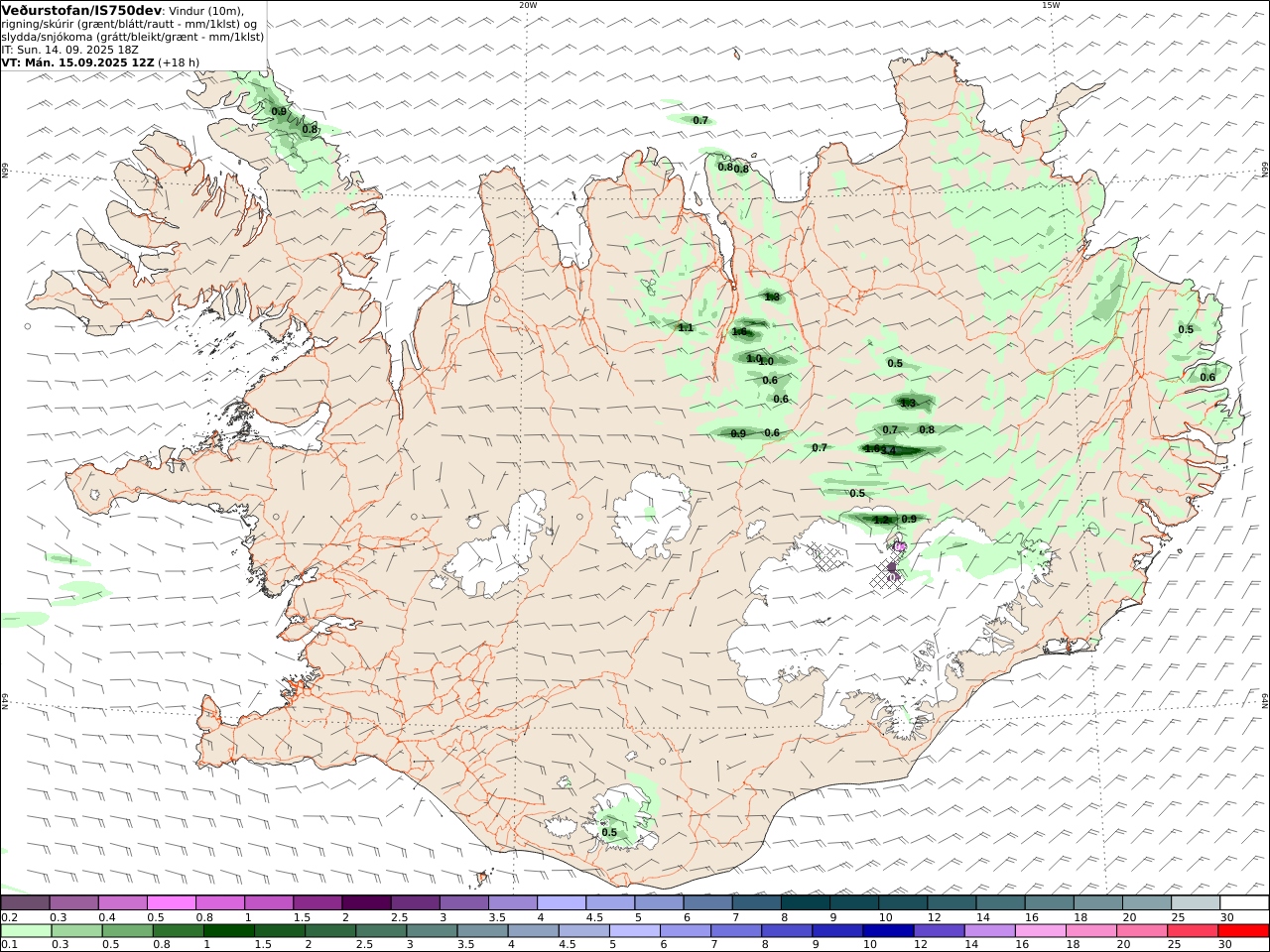This screenshot has height=952, width=1270.
Task: Click the navy blue swatch between 10 and 12
Action: pyautogui.click(x=887, y=931)
